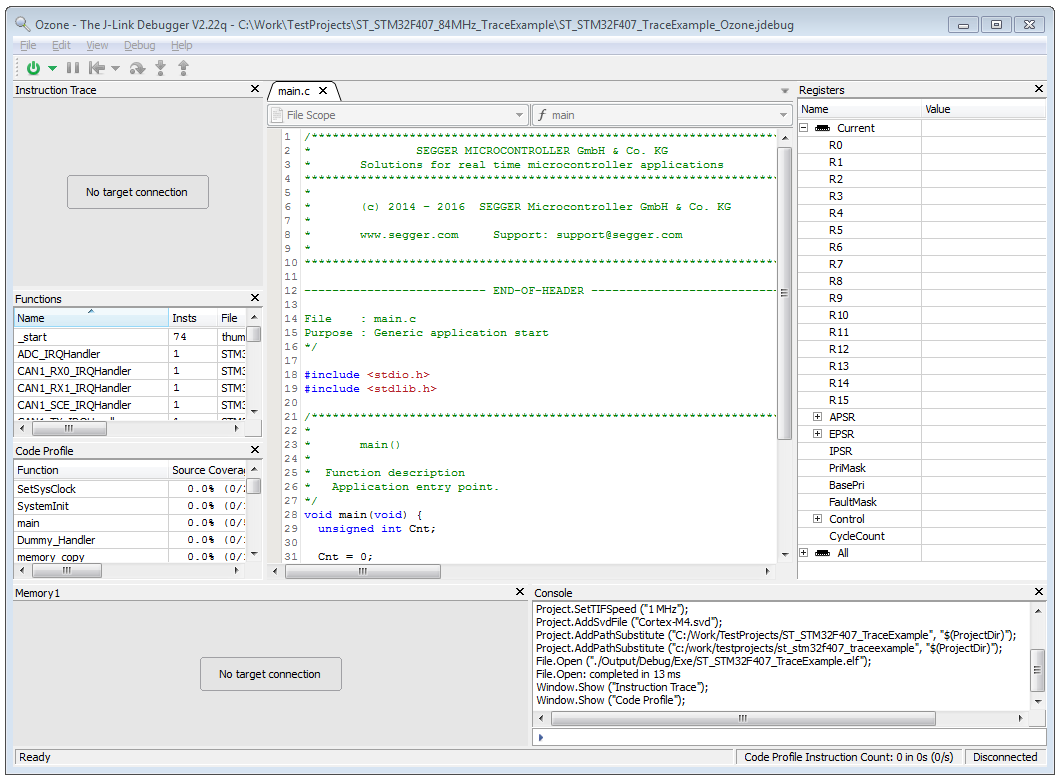Select the CycleCount register row
1061x782 pixels.
[922, 536]
